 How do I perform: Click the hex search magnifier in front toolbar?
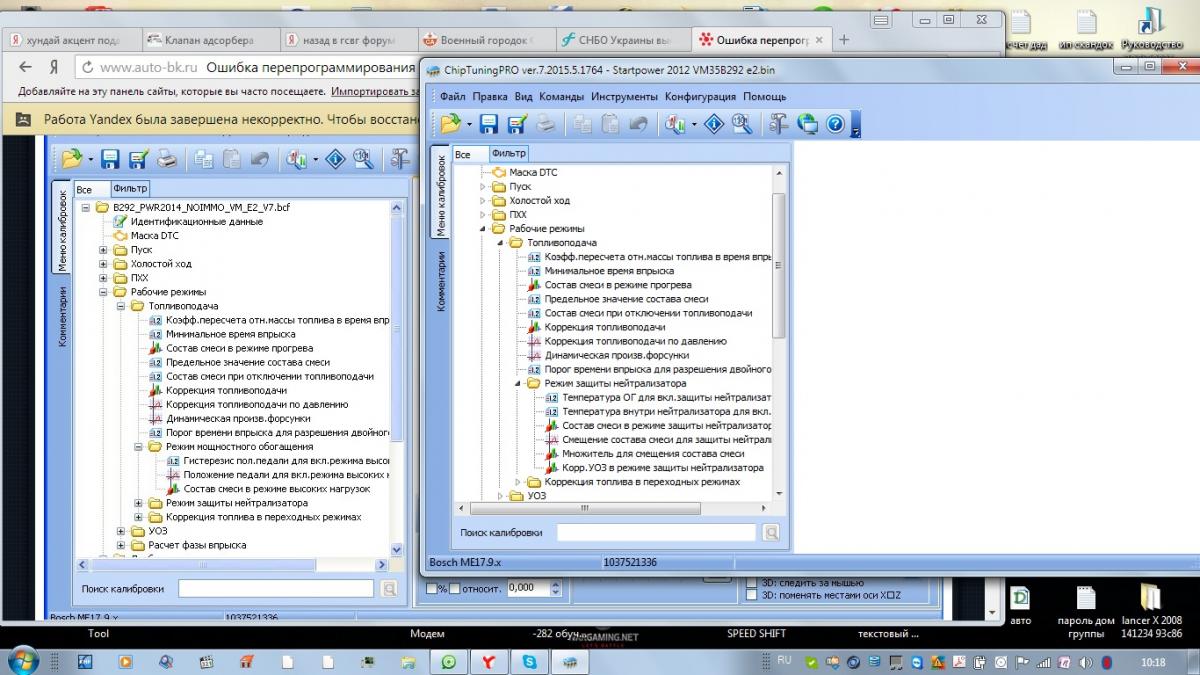[741, 124]
